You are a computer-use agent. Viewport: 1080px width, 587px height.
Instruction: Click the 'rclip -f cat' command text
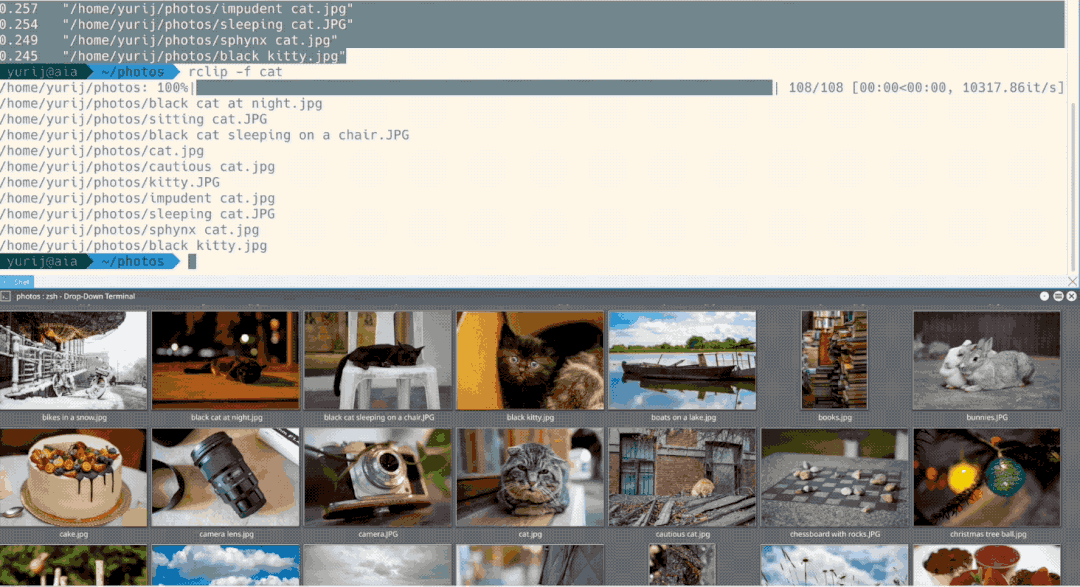(x=236, y=72)
